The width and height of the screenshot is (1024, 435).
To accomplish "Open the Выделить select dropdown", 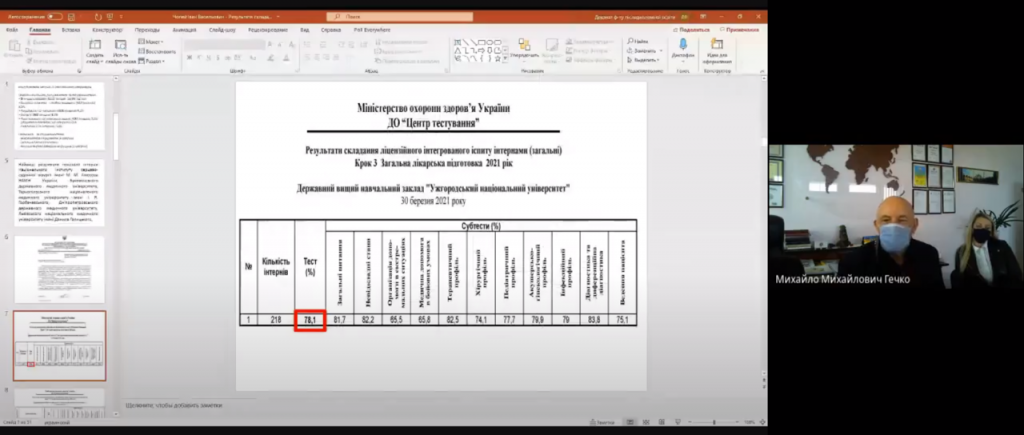I will [x=644, y=59].
